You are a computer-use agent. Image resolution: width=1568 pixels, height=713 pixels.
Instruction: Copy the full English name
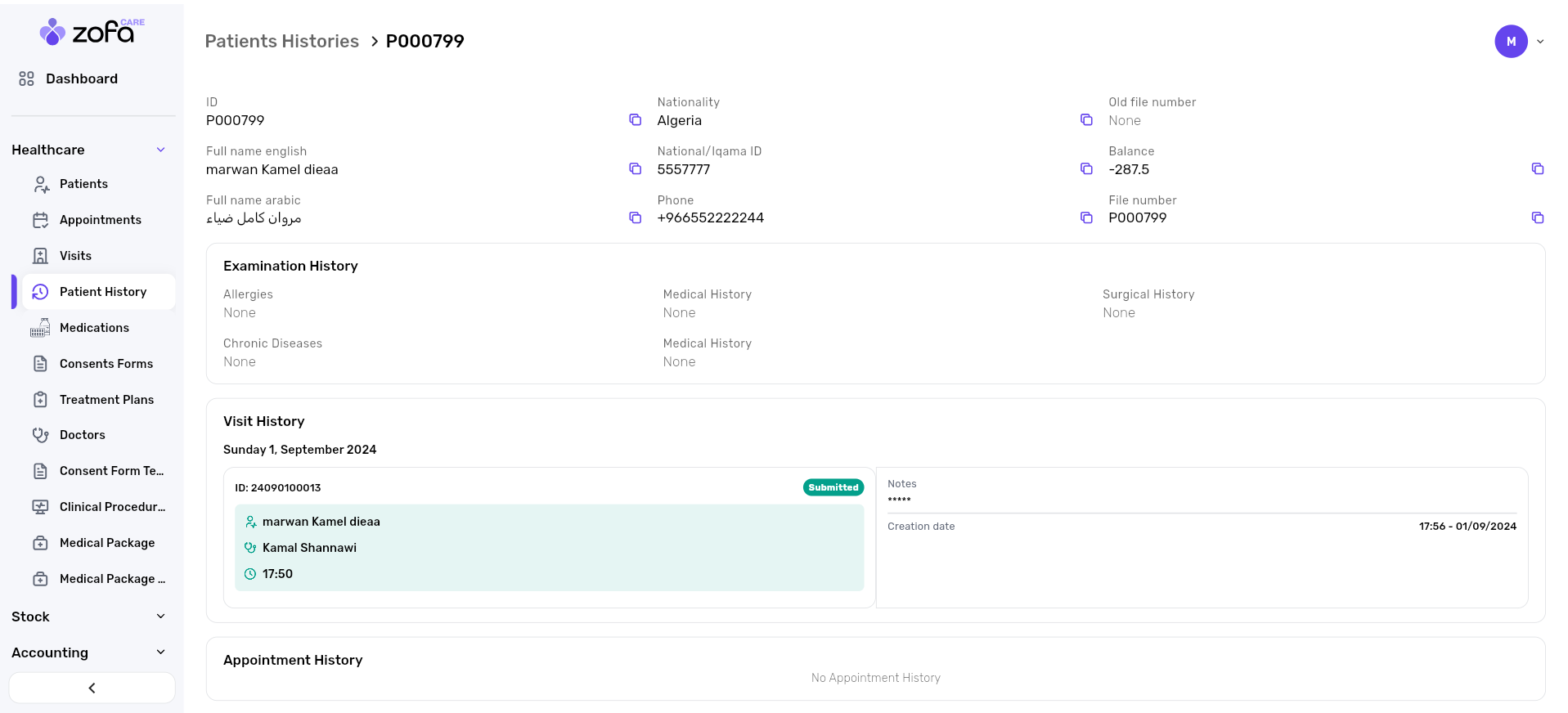pos(635,169)
